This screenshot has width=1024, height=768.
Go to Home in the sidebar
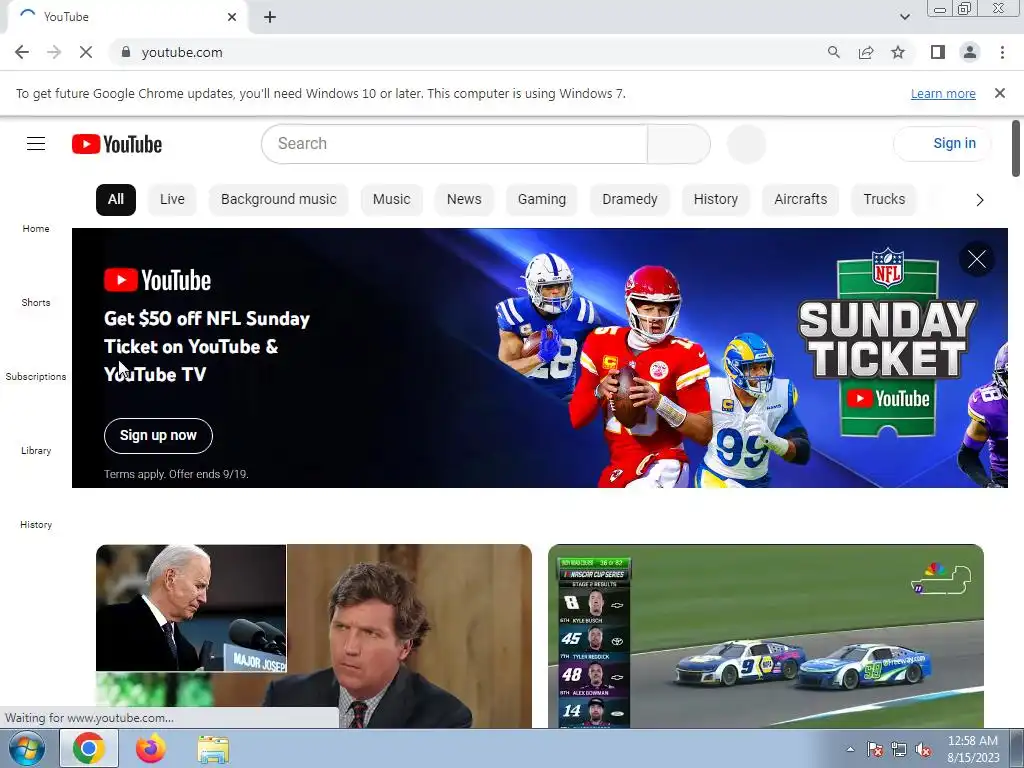(36, 229)
